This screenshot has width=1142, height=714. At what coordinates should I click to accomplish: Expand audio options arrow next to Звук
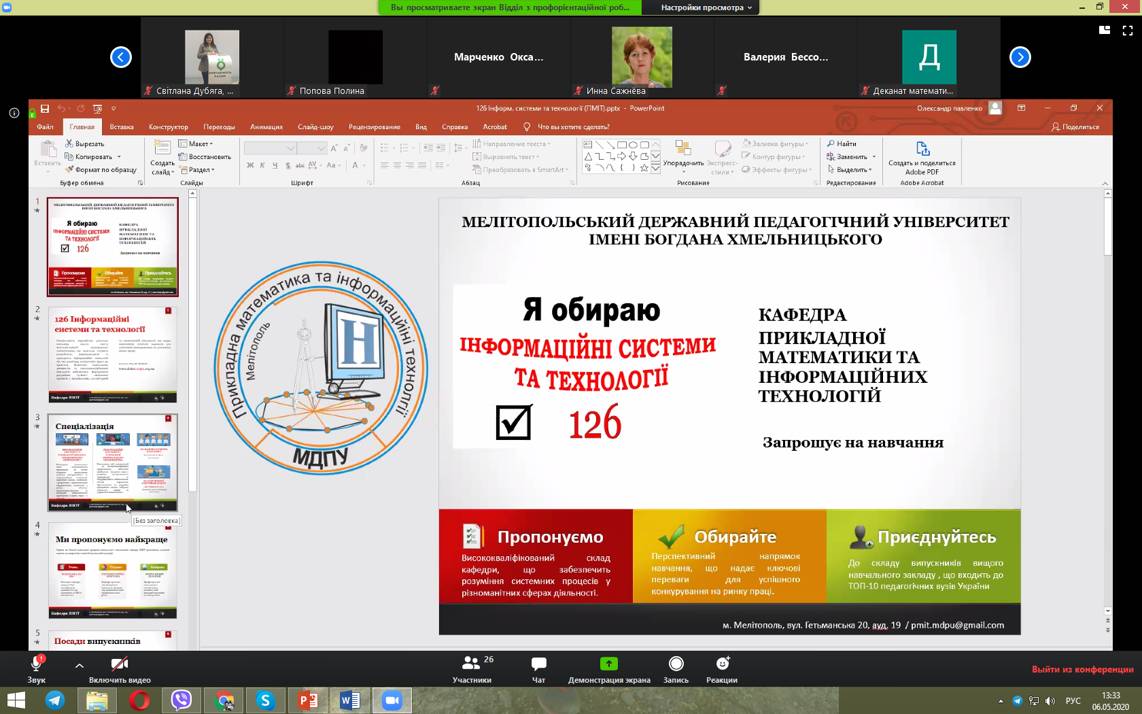click(79, 665)
